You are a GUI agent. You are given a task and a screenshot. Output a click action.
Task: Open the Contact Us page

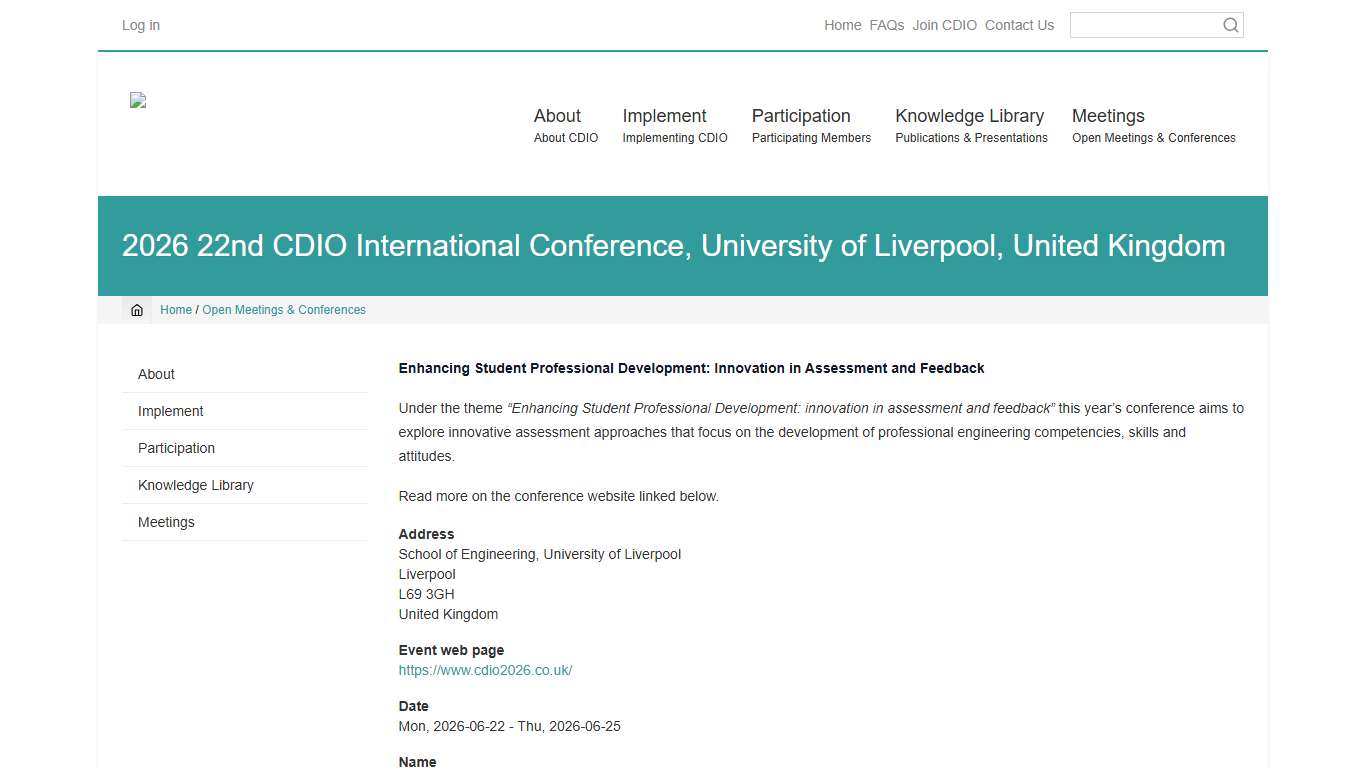point(1019,25)
